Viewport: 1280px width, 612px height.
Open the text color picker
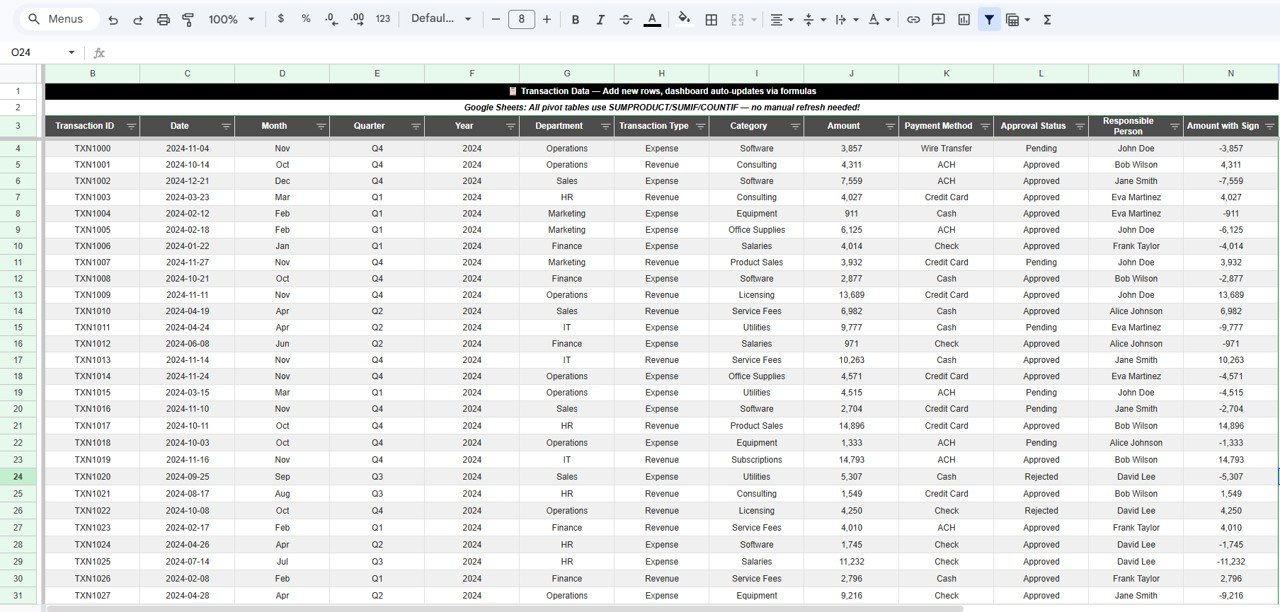tap(652, 19)
